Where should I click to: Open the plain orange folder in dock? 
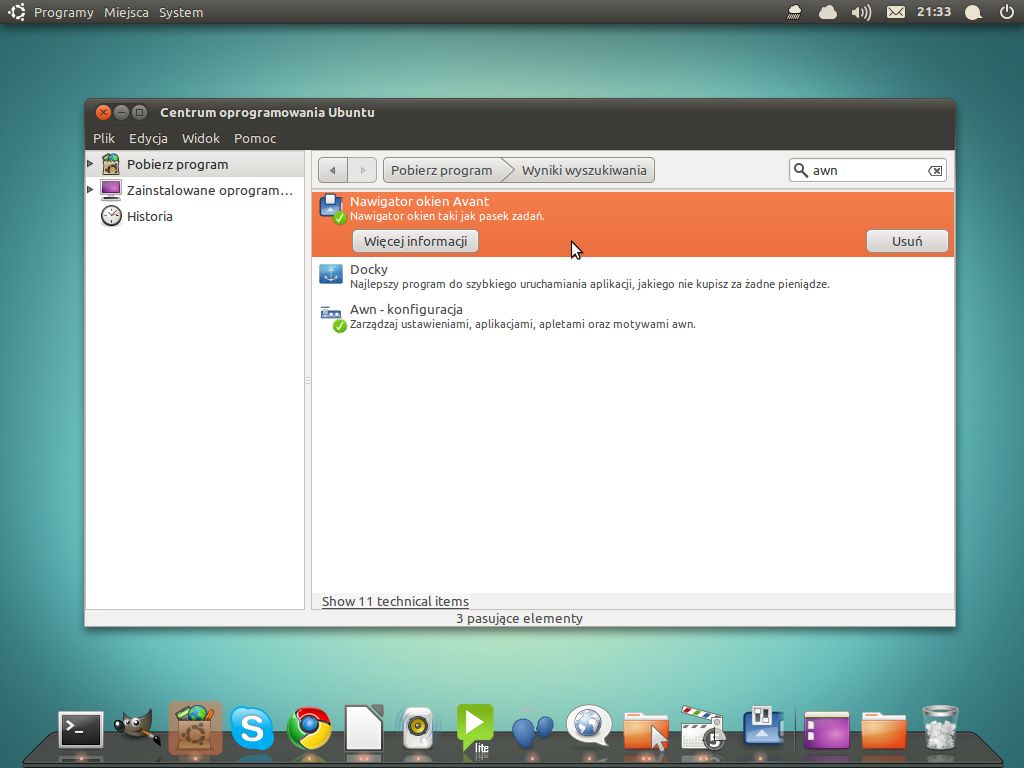click(884, 730)
